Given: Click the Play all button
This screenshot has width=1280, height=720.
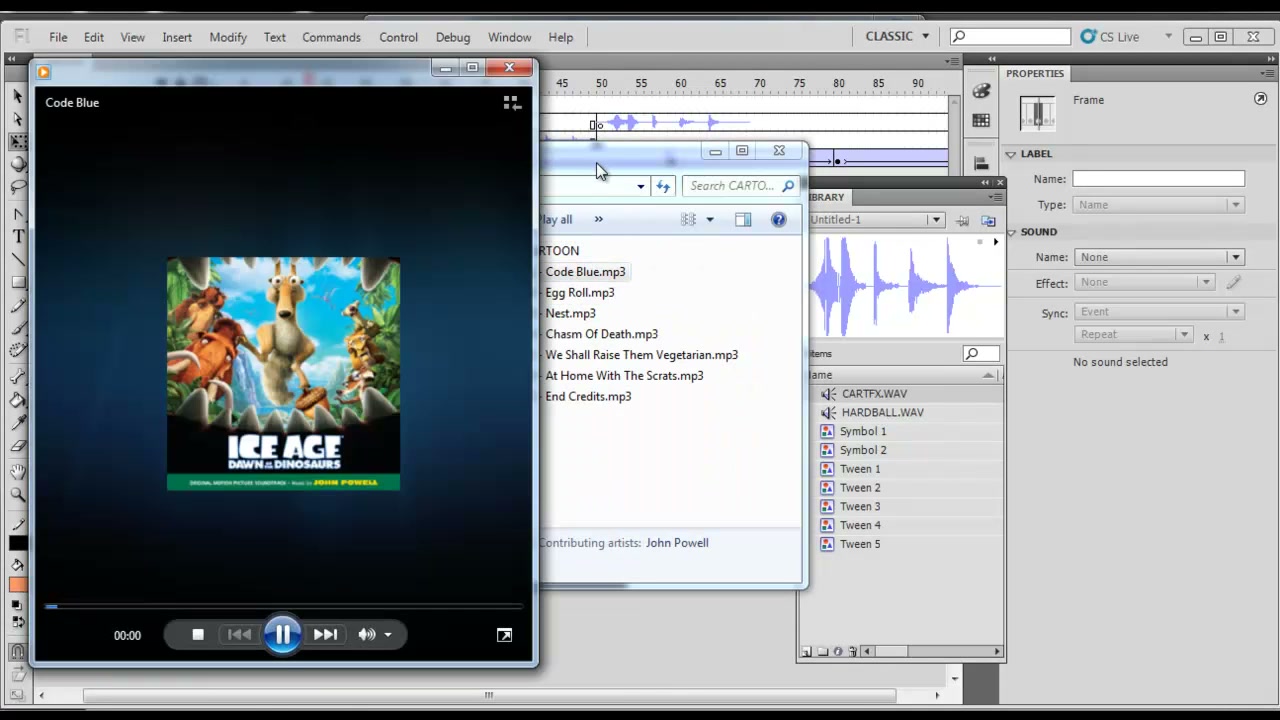Looking at the screenshot, I should pos(556,220).
